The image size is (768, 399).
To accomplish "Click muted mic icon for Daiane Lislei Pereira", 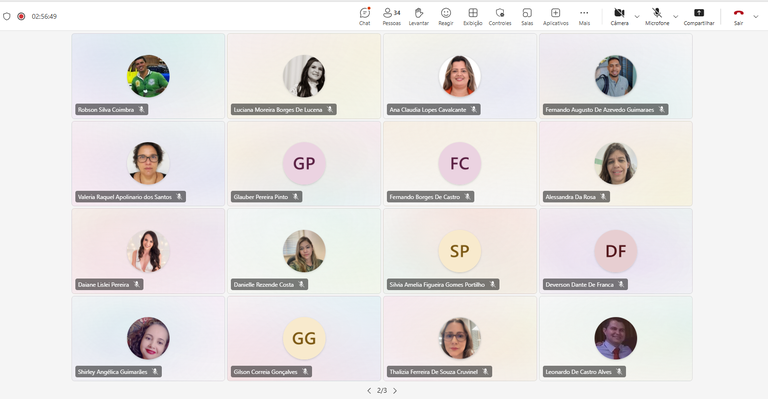I will (137, 284).
